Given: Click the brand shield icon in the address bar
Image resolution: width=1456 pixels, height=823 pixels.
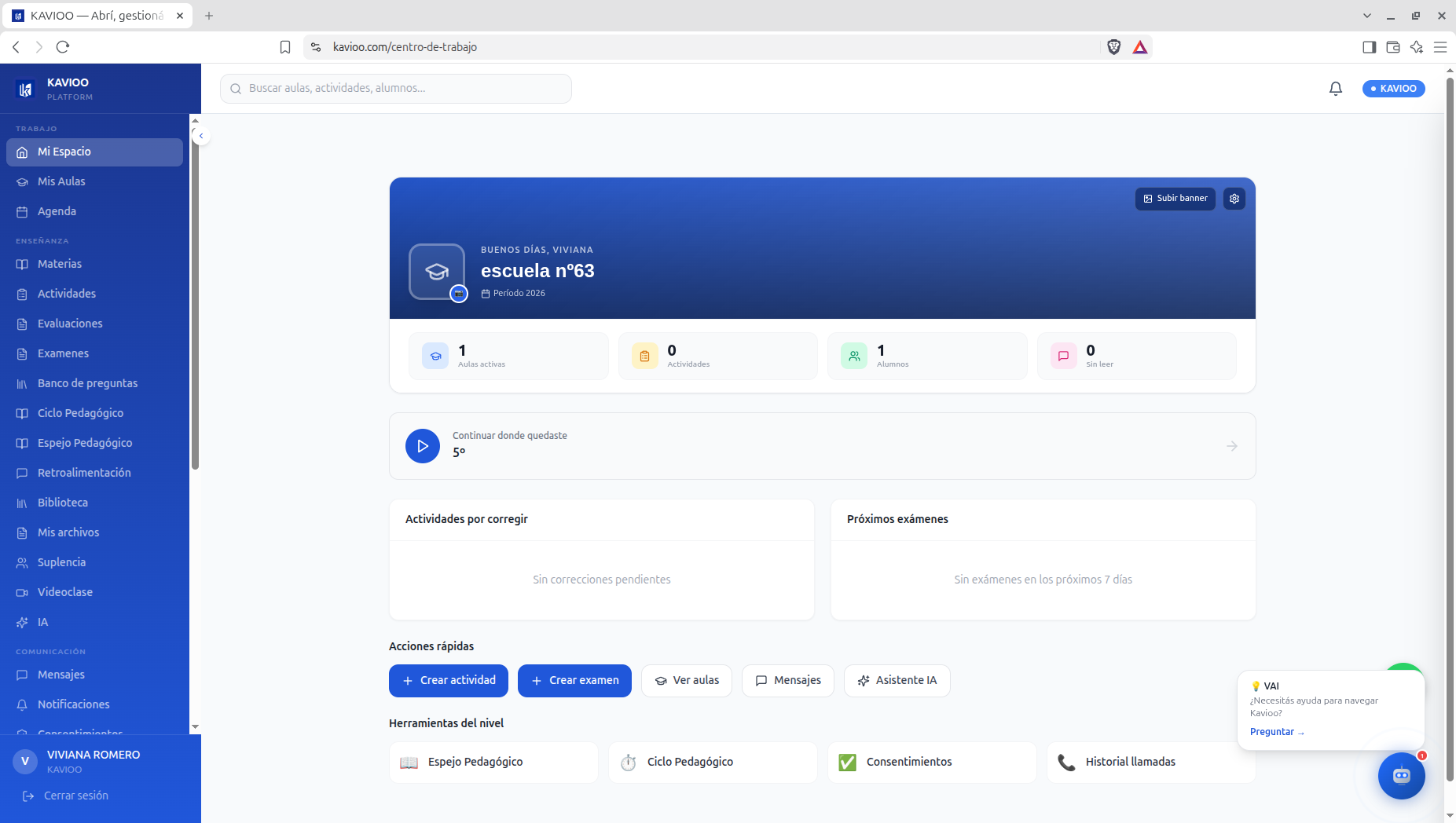Looking at the screenshot, I should pos(1113,47).
